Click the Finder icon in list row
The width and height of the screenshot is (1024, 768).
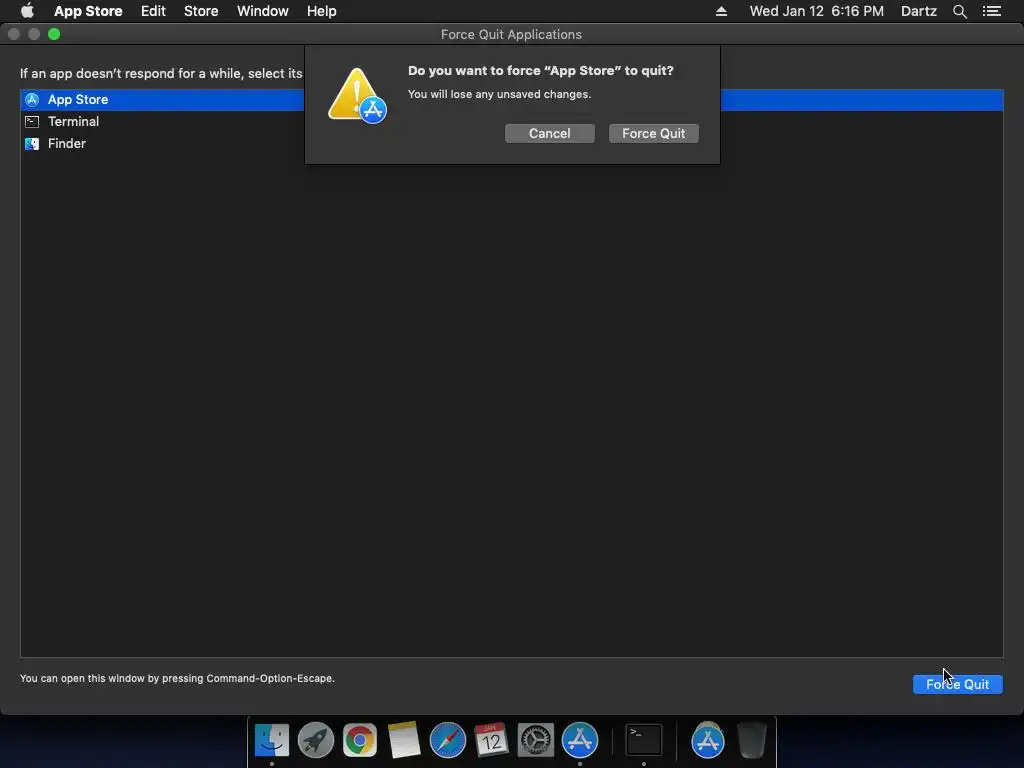[x=32, y=144]
